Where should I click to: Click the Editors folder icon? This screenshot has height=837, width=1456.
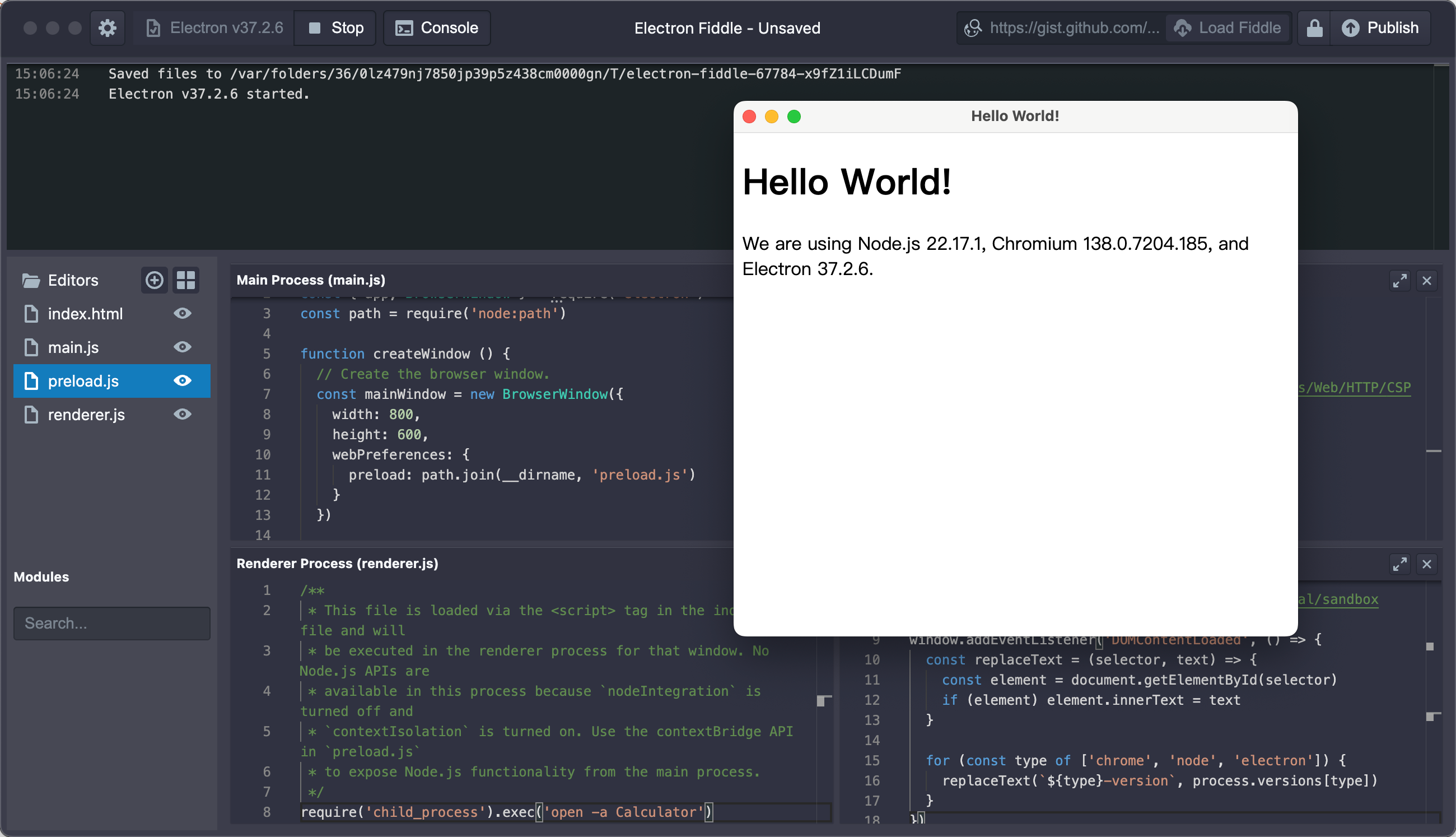(30, 280)
